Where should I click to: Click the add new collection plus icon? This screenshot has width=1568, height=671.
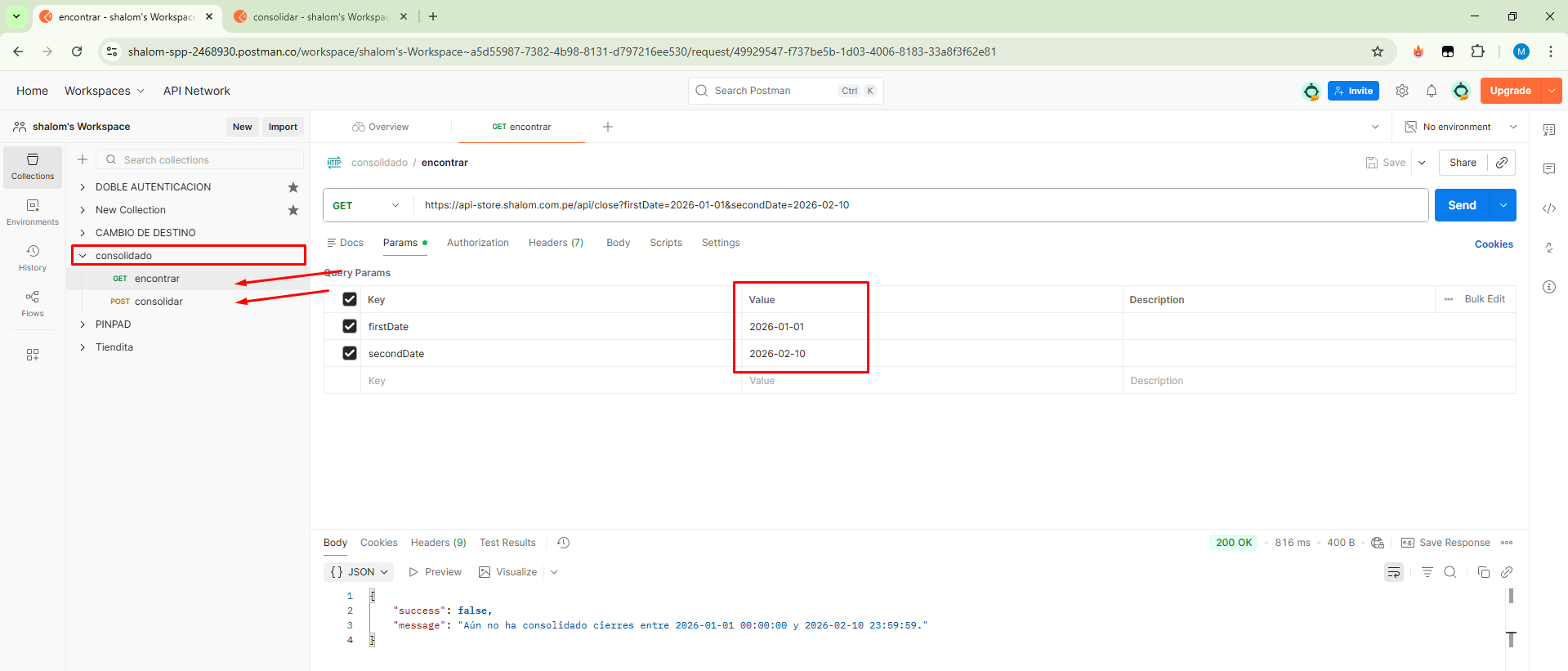83,159
